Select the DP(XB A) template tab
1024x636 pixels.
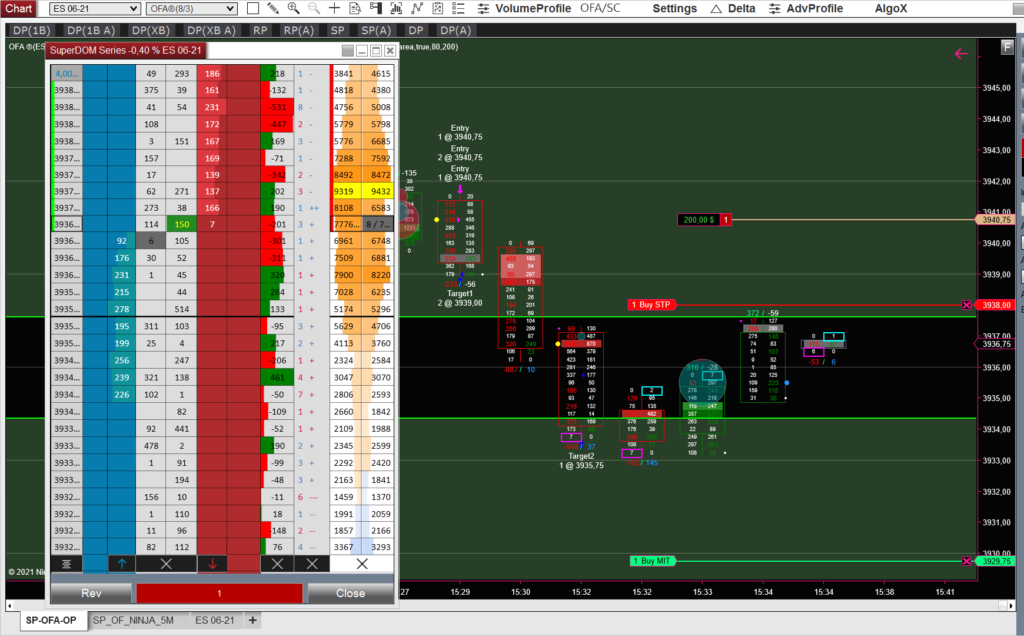(211, 30)
